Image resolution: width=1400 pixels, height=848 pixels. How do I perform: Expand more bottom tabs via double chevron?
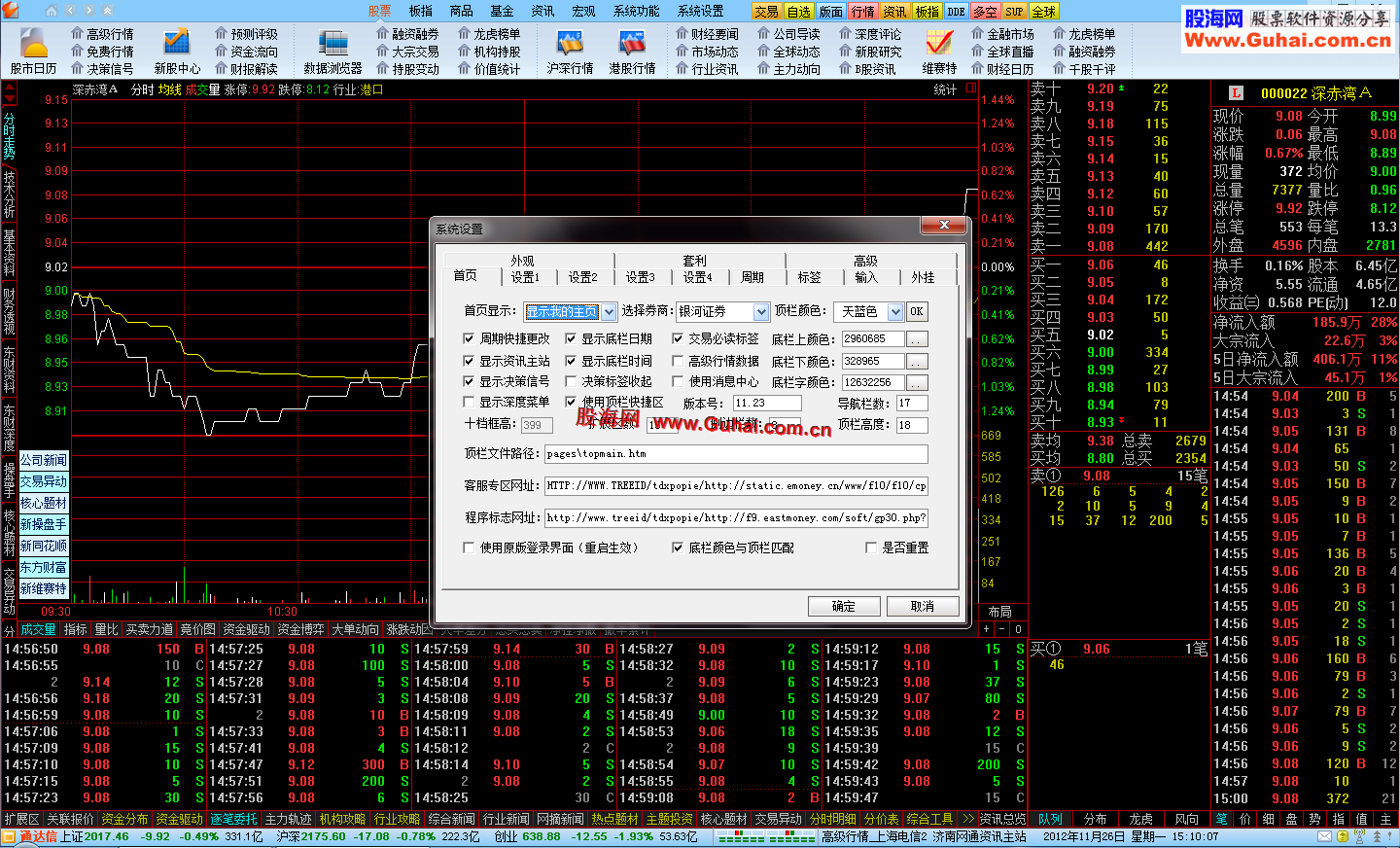[x=967, y=819]
